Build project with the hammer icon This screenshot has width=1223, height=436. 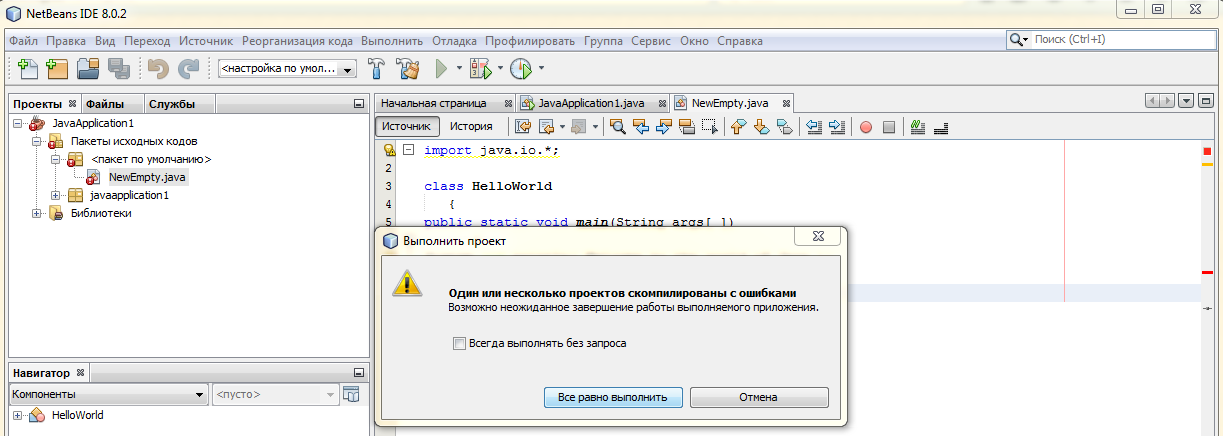click(378, 69)
